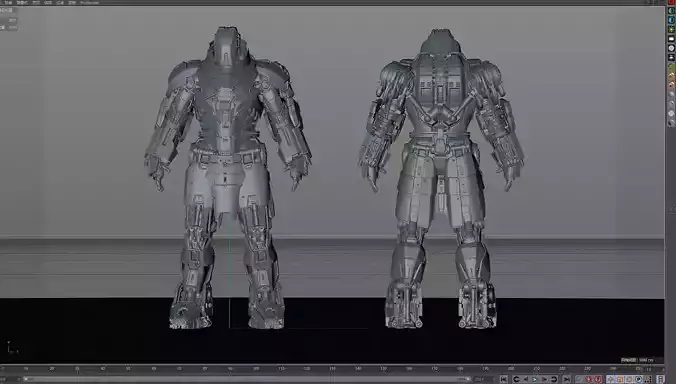Toggle parameter keying P icon

639,379
